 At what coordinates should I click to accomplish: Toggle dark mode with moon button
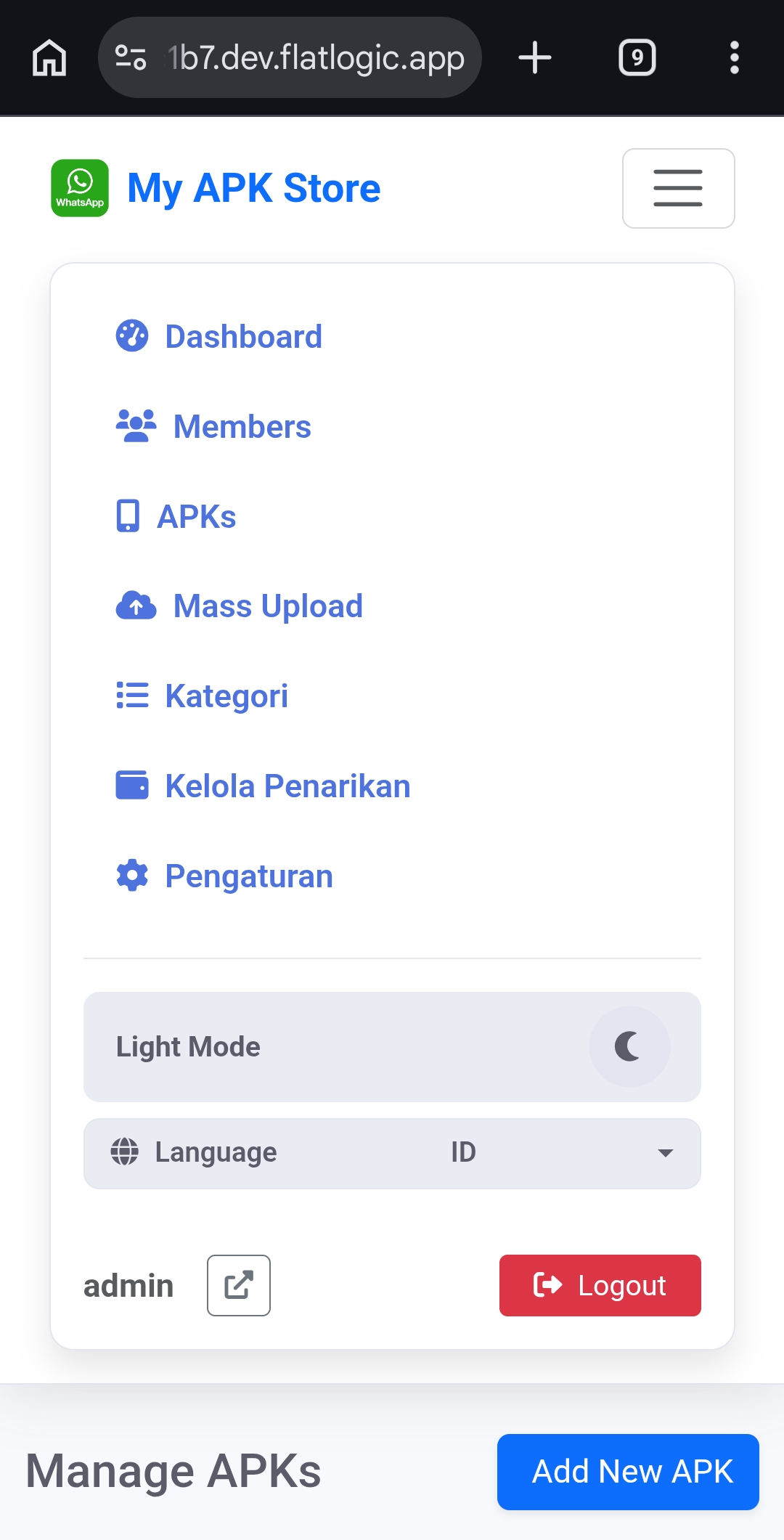629,1047
